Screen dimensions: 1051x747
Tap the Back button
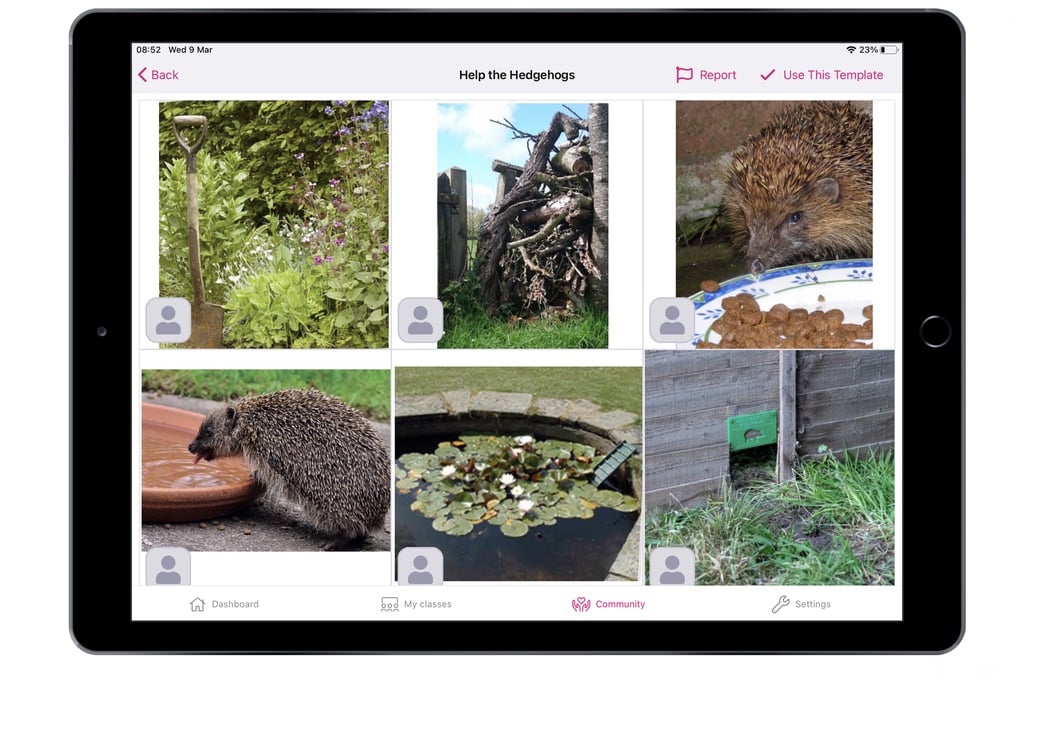point(157,74)
